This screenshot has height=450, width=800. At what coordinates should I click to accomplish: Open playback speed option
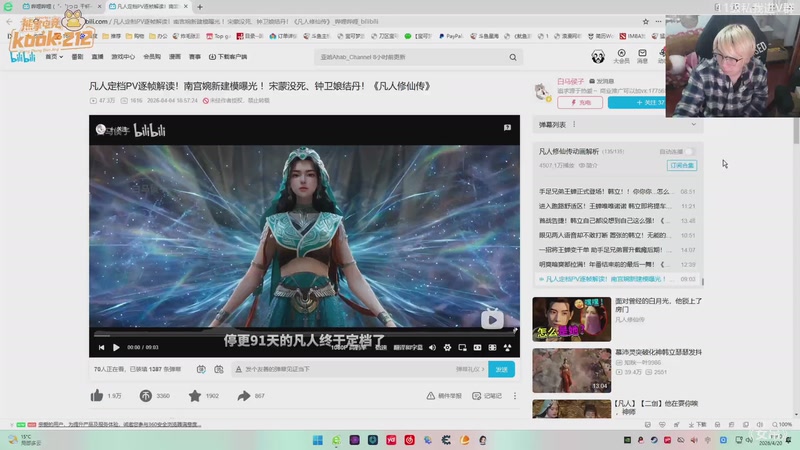click(x=381, y=347)
